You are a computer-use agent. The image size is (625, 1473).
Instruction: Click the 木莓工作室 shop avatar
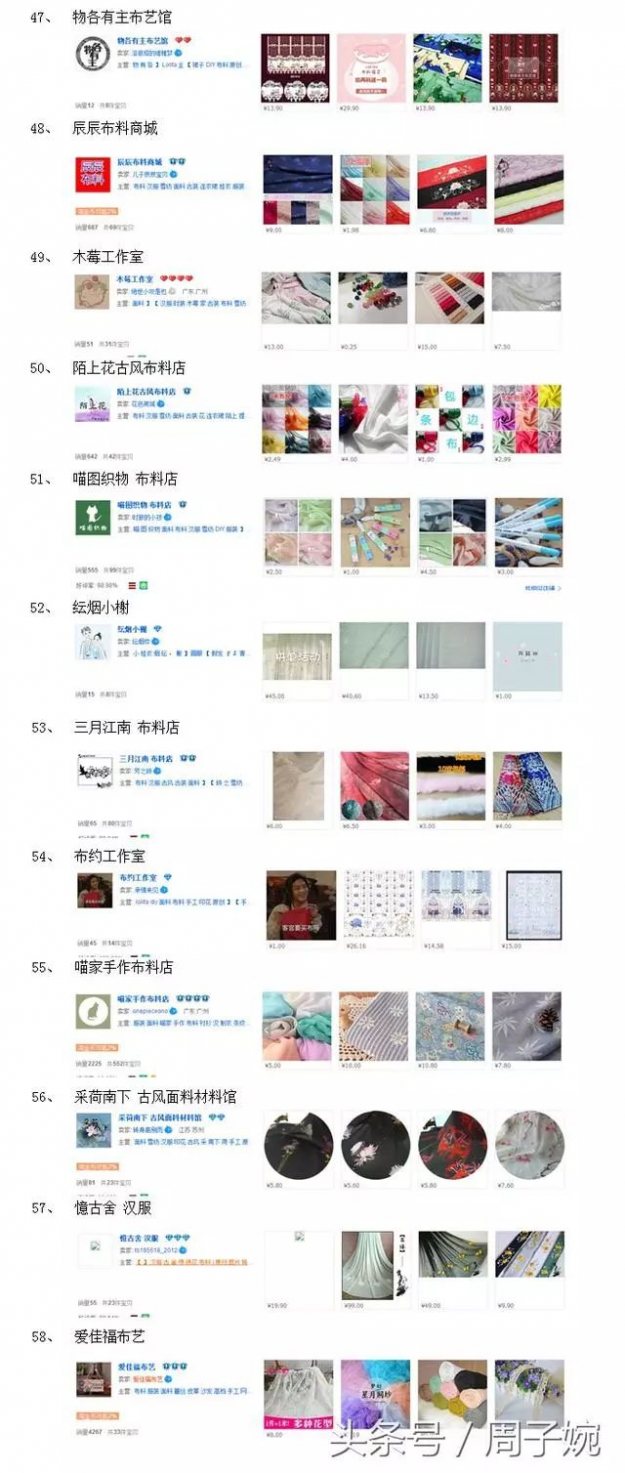click(93, 291)
